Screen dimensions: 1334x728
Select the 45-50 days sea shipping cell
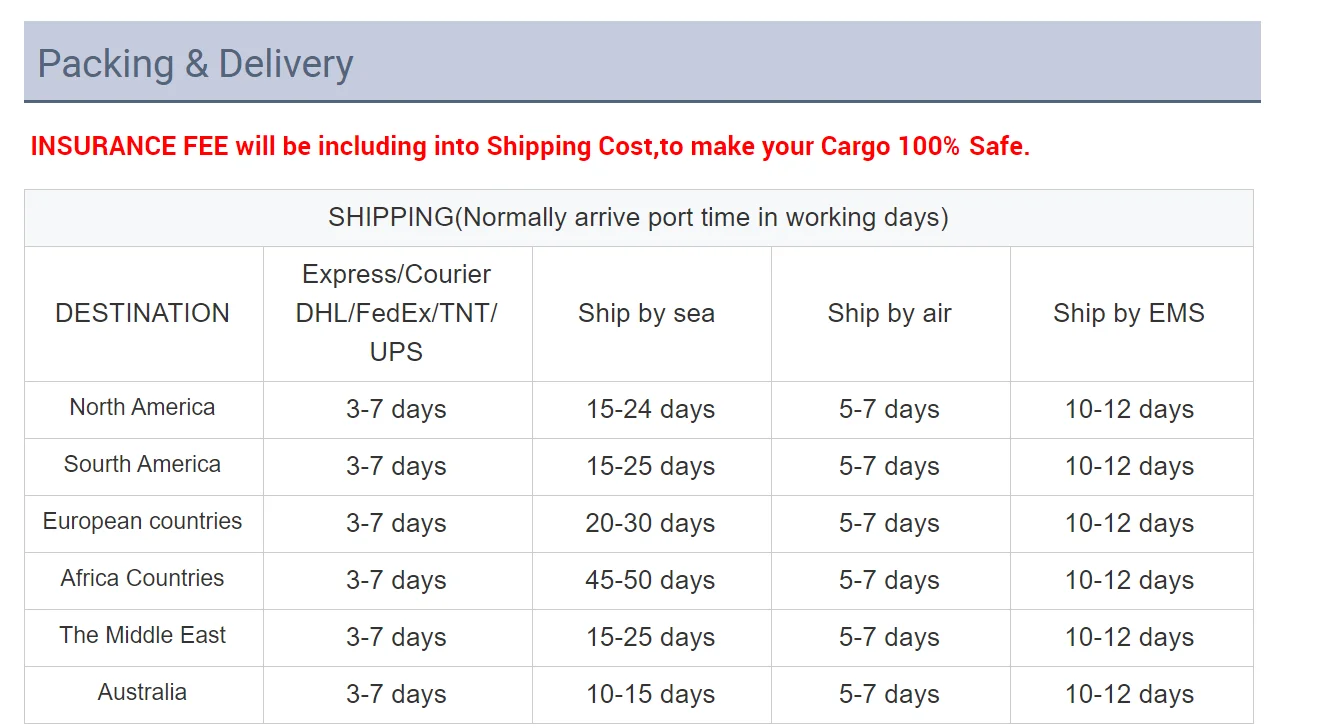pos(650,581)
